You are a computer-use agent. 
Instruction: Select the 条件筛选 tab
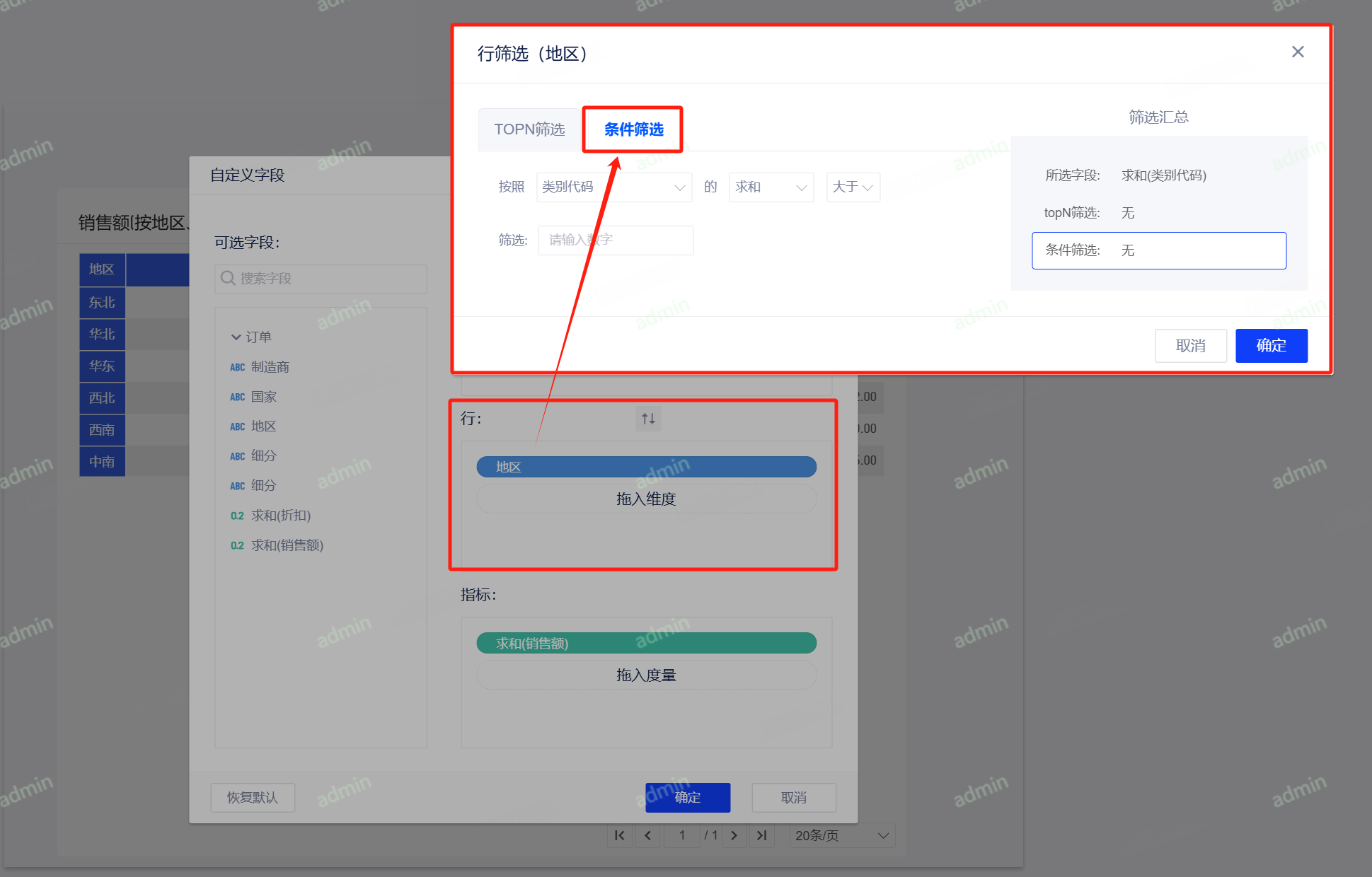click(633, 129)
